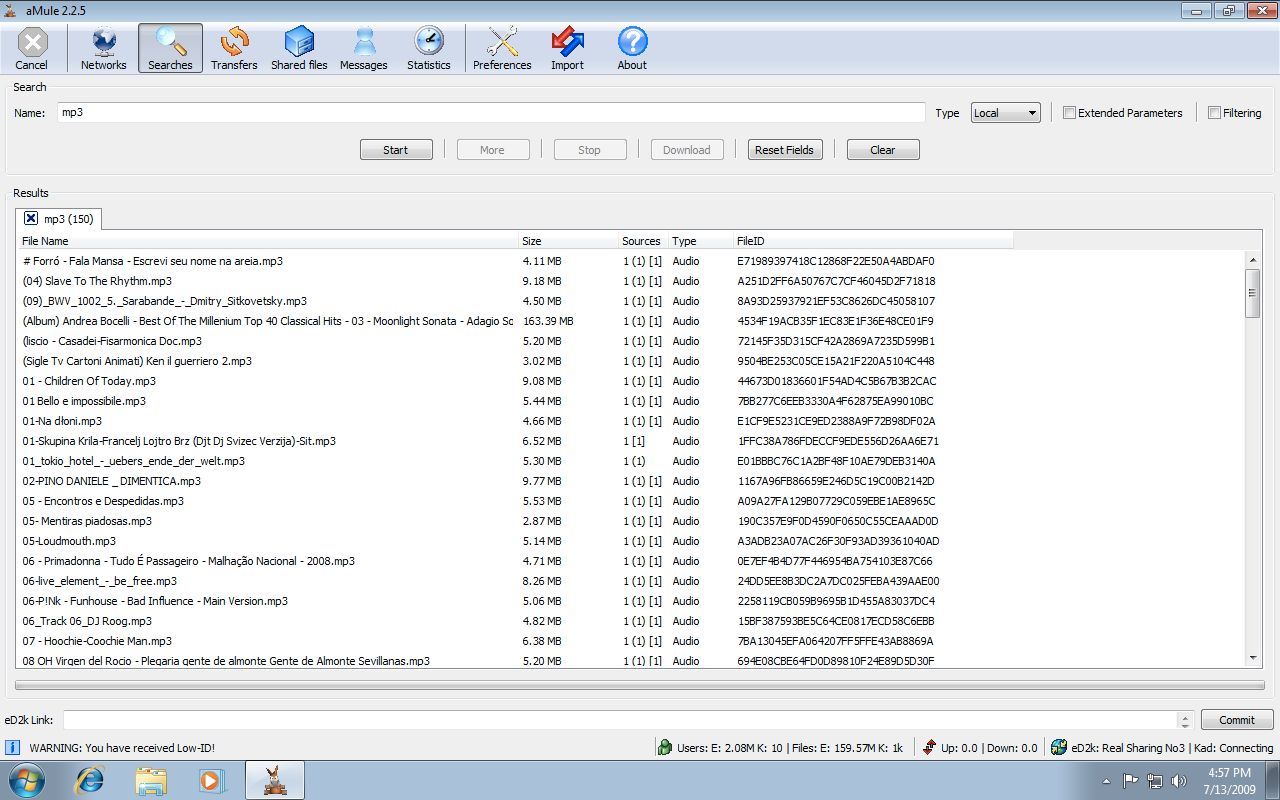Image resolution: width=1280 pixels, height=800 pixels.
Task: Select '# Forró - Fala Mansa' result row
Action: [x=152, y=261]
